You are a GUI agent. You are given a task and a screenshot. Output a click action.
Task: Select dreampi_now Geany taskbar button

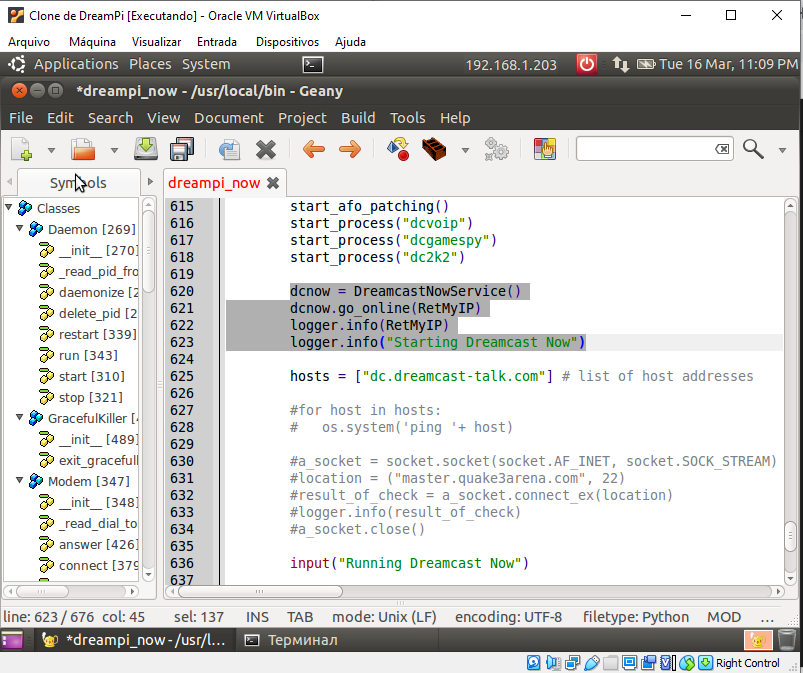click(x=135, y=640)
